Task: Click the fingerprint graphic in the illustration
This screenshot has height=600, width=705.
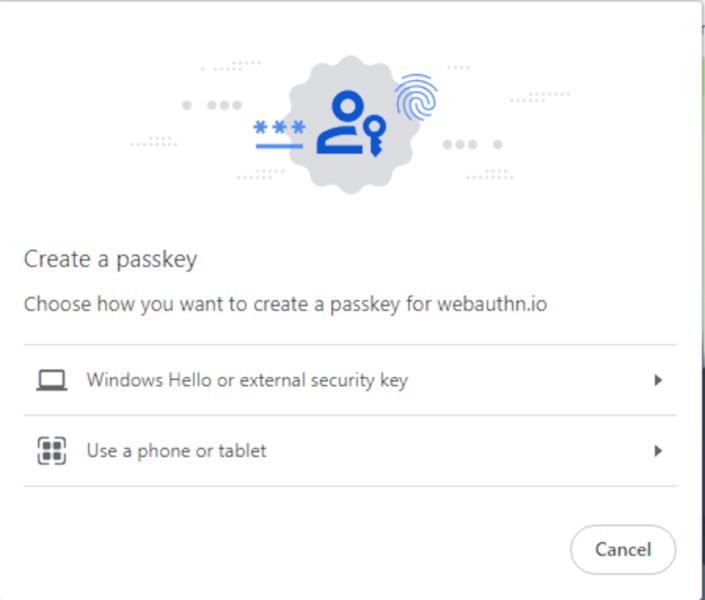Action: point(416,97)
